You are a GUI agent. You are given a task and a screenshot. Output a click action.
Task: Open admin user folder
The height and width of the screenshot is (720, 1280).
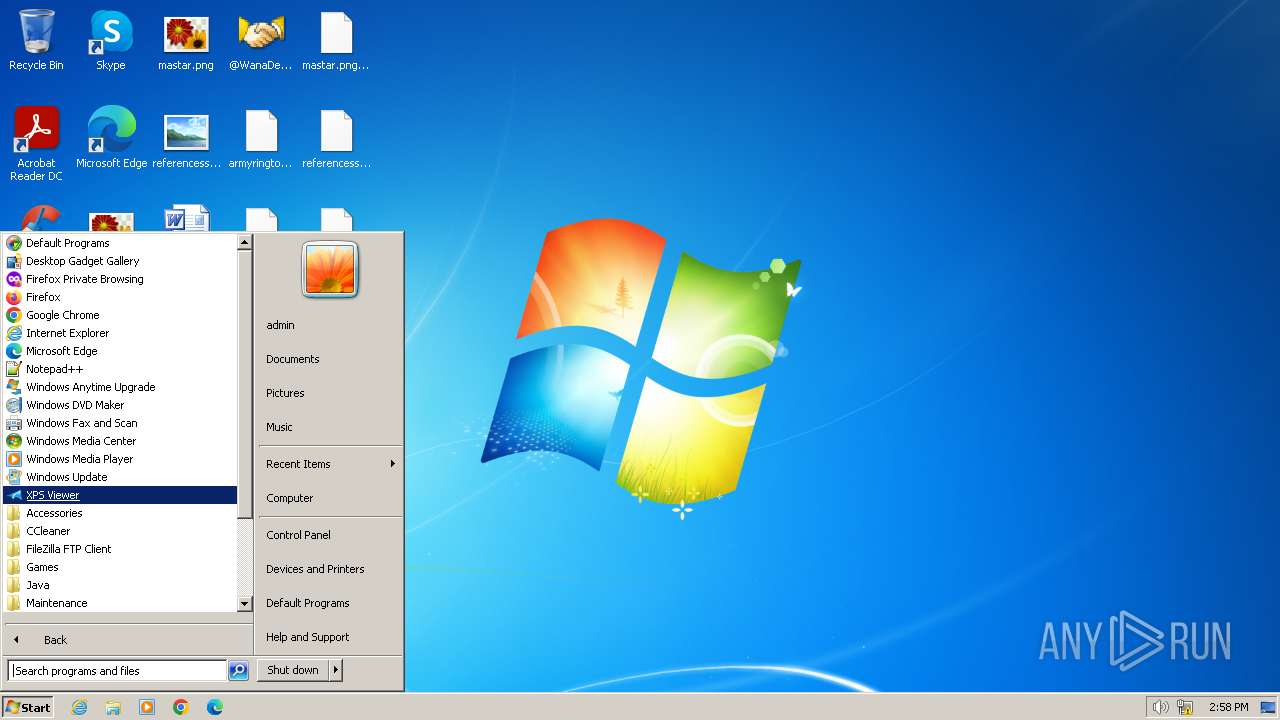point(330,325)
